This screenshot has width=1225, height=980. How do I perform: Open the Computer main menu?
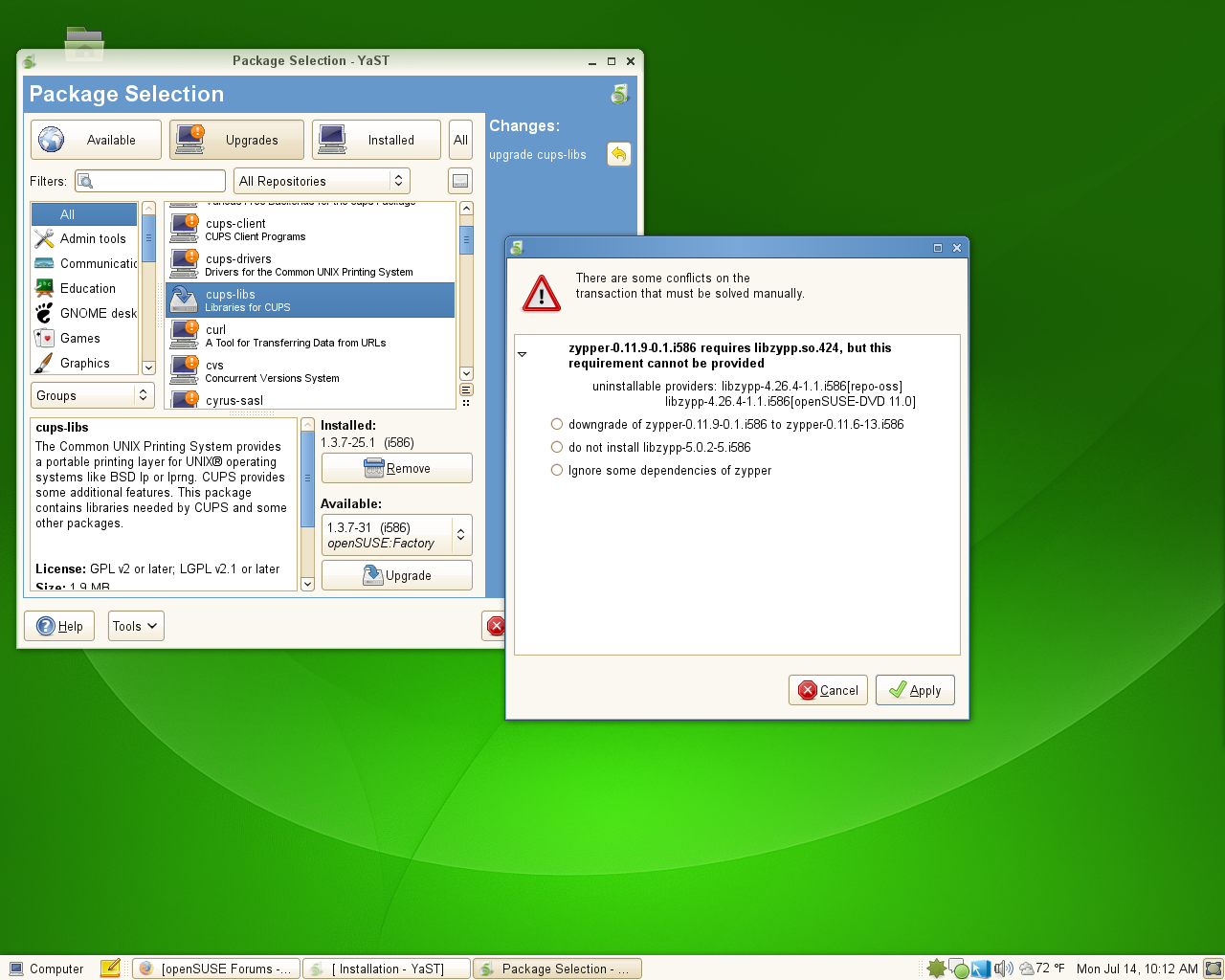(46, 969)
